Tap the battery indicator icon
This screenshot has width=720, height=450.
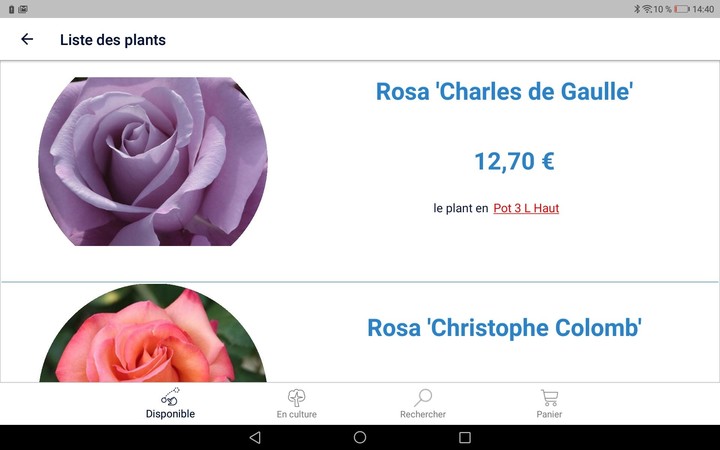point(681,9)
